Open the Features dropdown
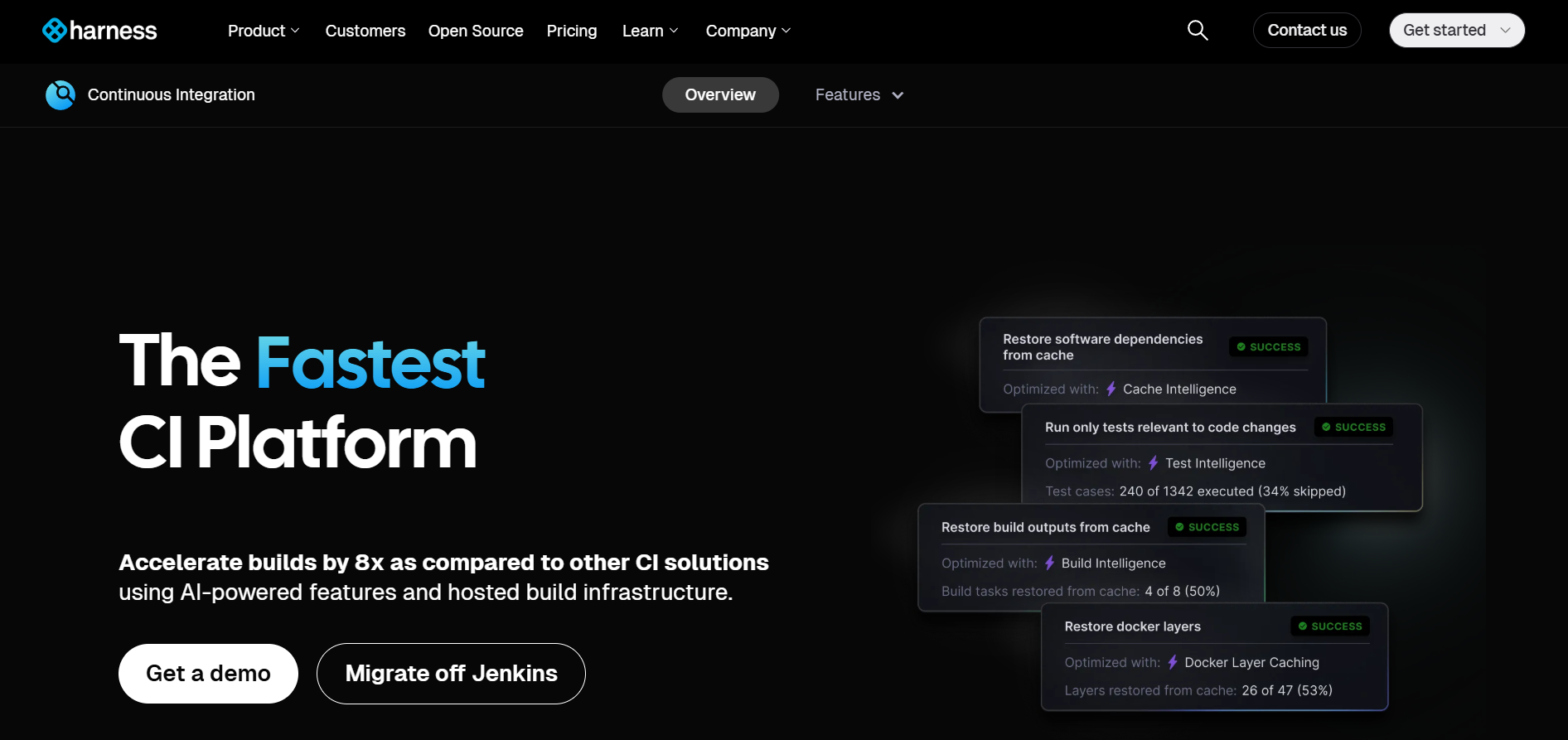Screen dimensions: 1568x740 [859, 95]
